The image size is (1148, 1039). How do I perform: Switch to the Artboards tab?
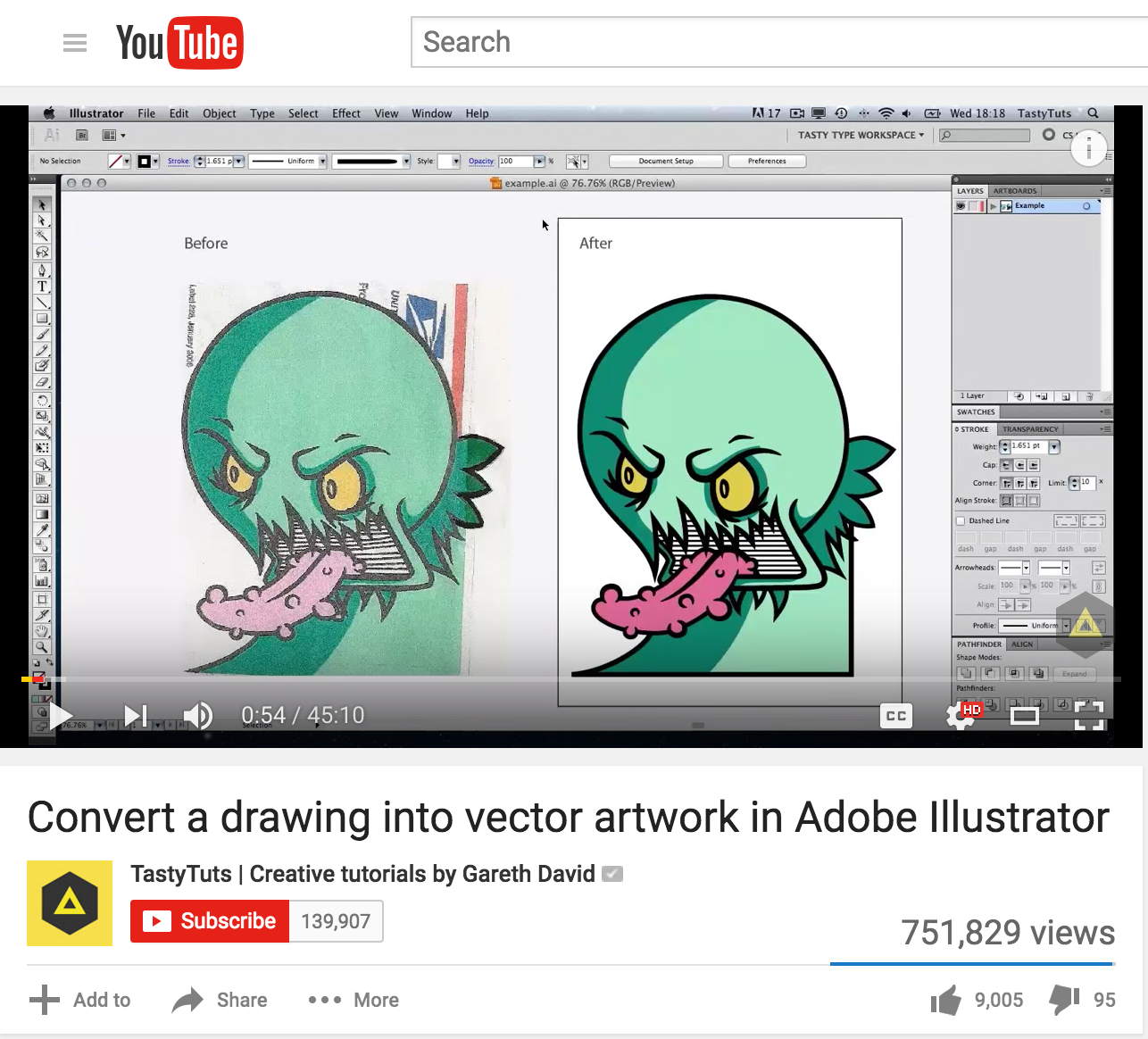tap(1015, 191)
